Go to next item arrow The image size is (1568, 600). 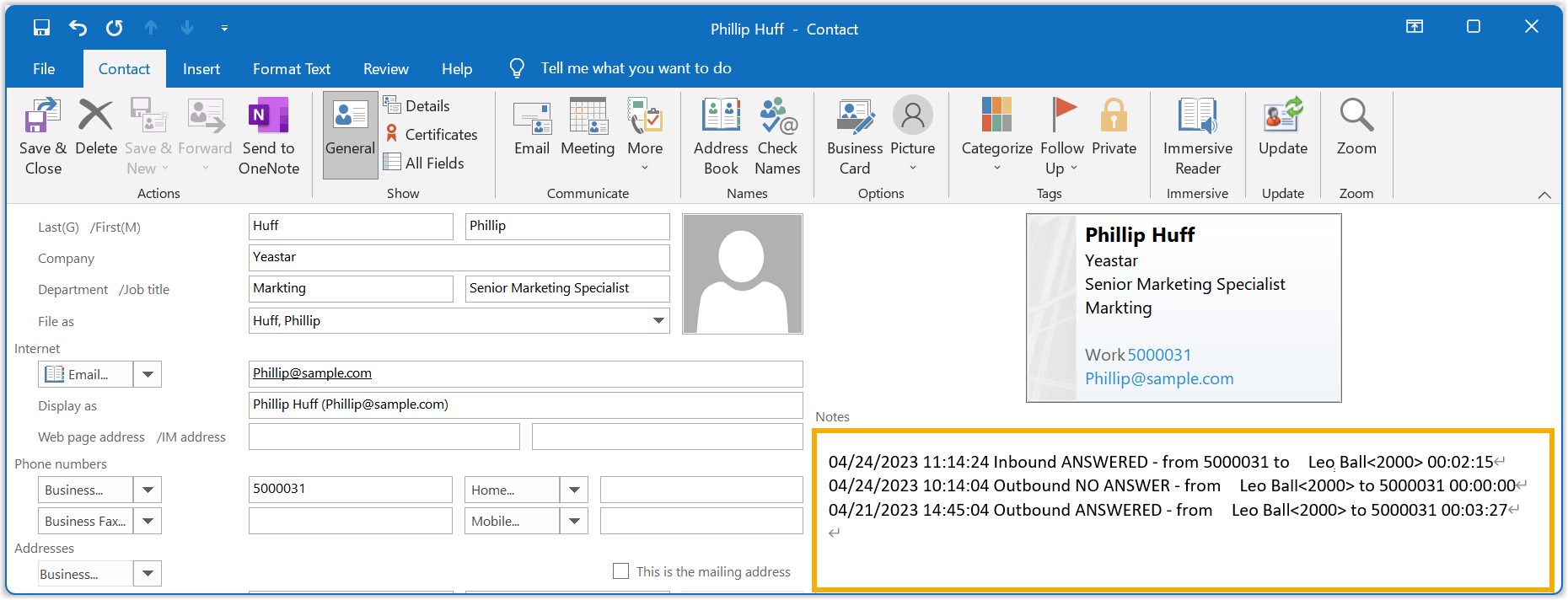pyautogui.click(x=187, y=28)
